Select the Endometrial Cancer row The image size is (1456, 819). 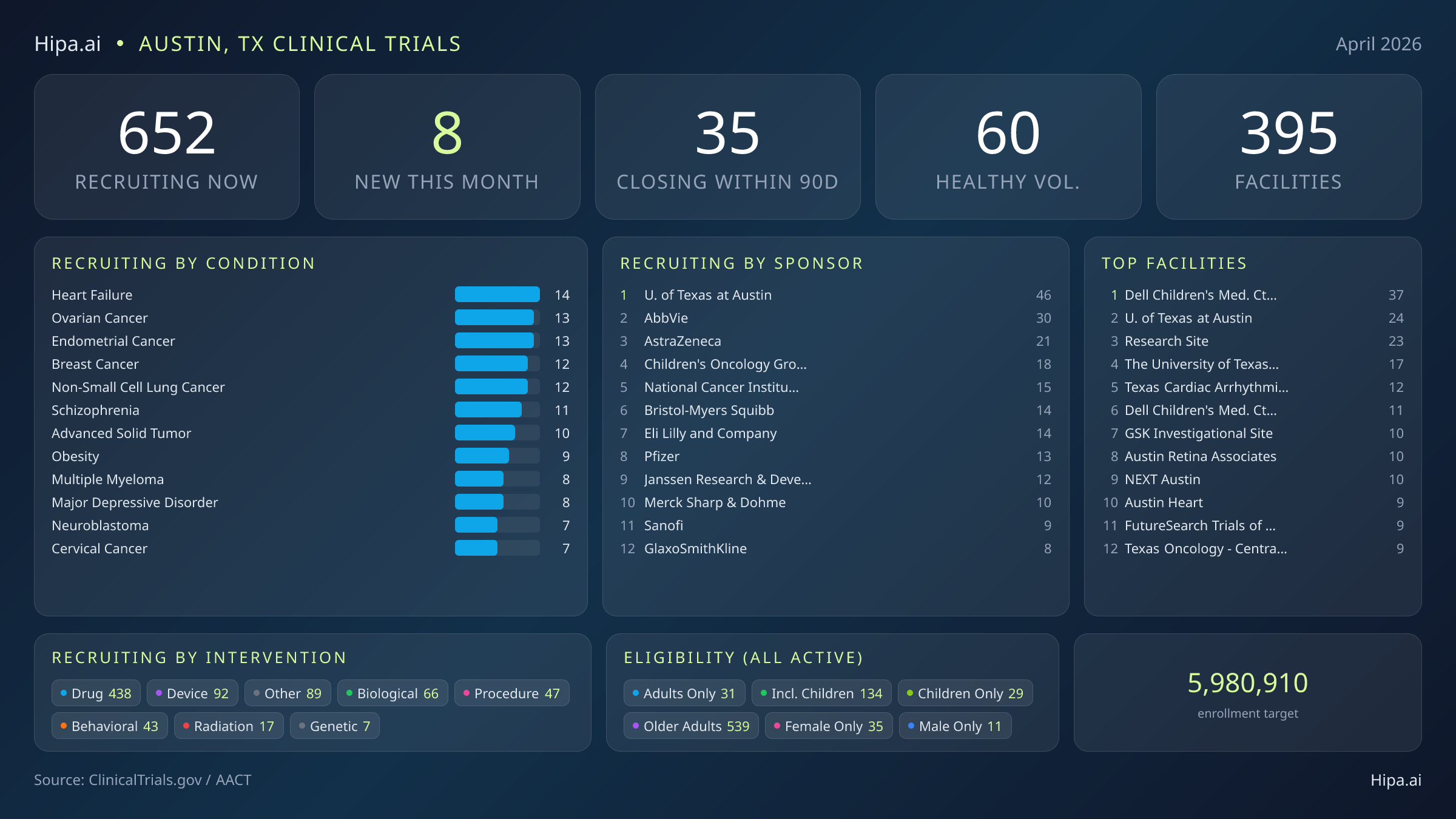[311, 341]
